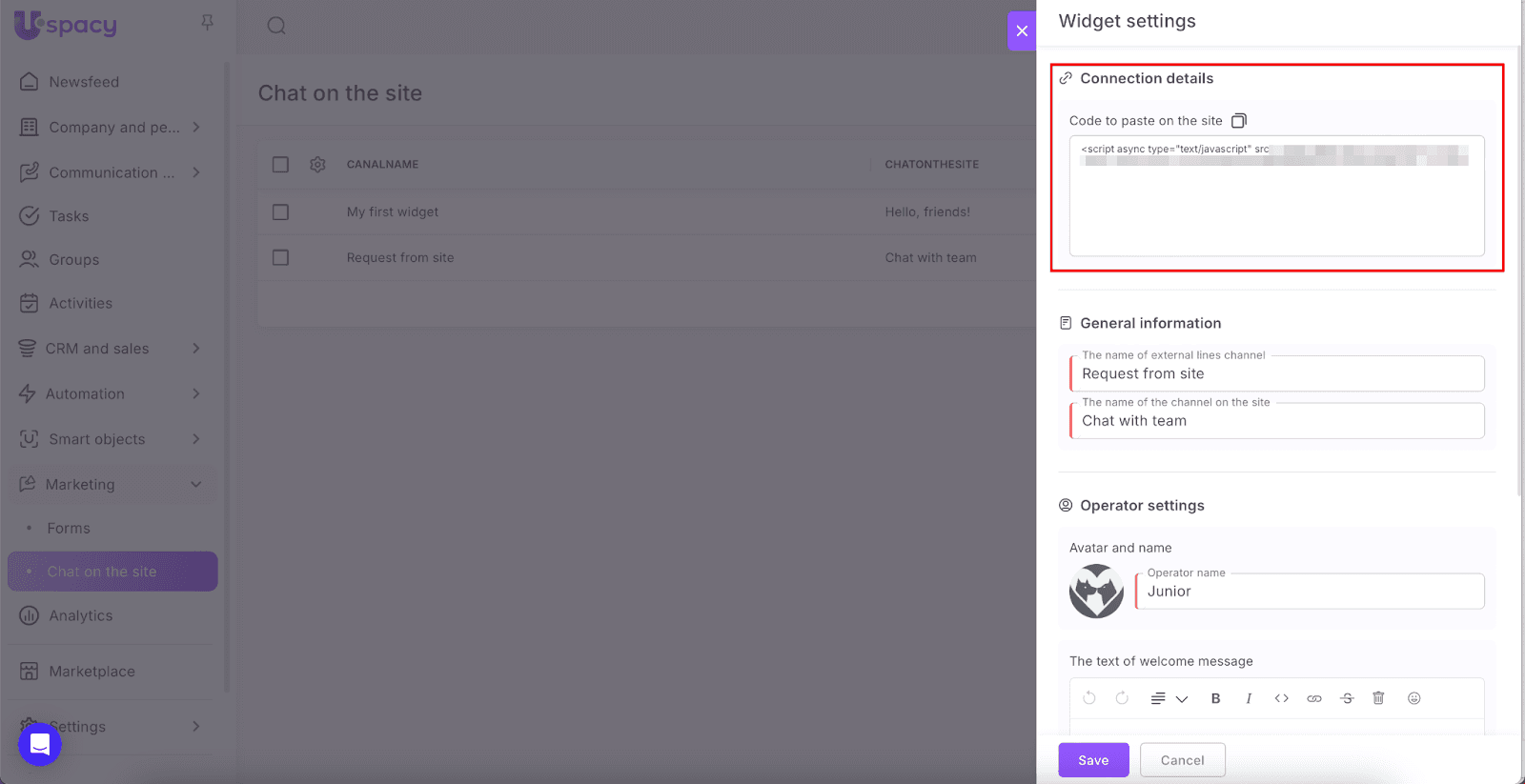This screenshot has width=1525, height=784.
Task: Undo in welcome message editor
Action: click(1089, 698)
